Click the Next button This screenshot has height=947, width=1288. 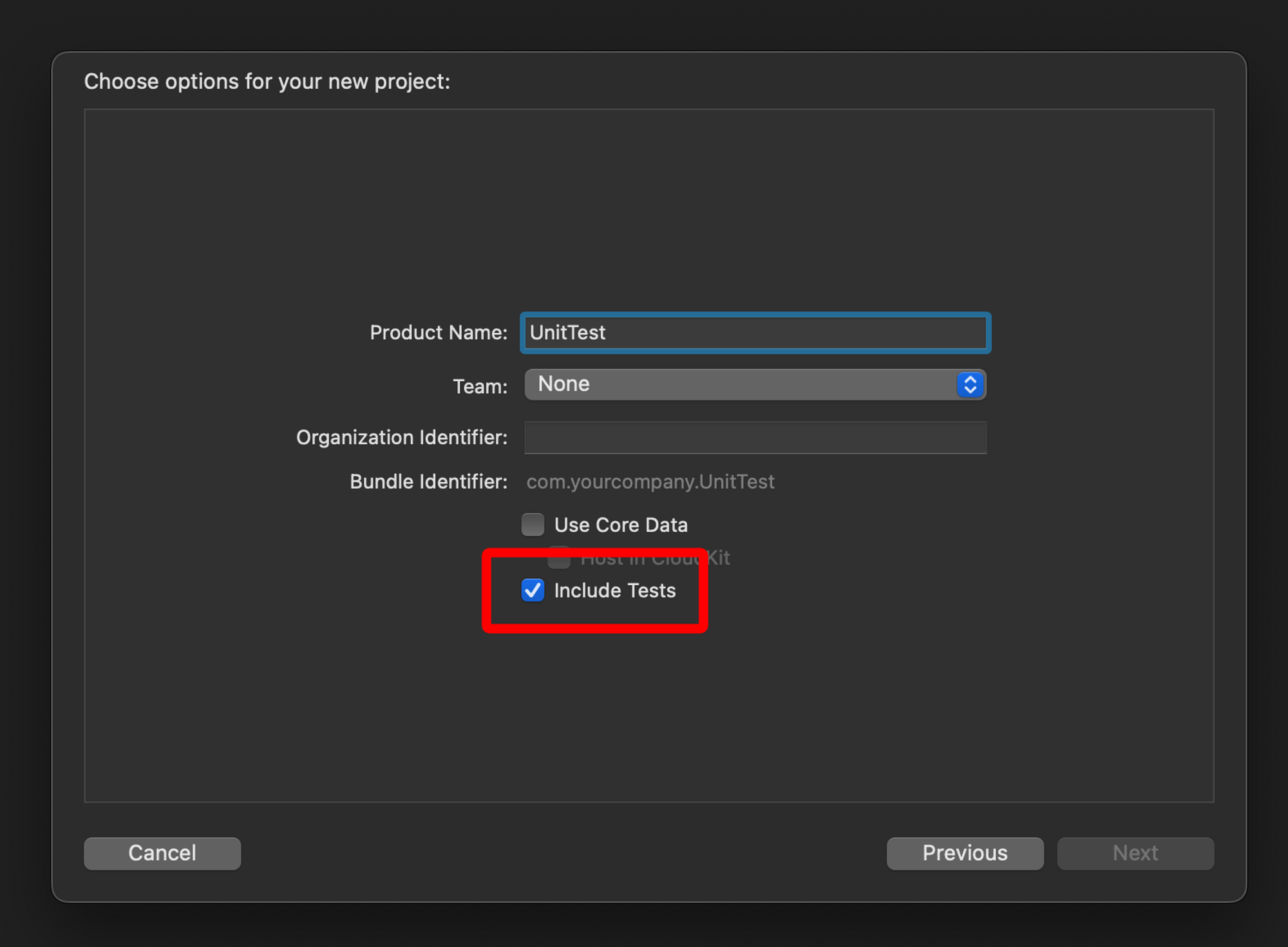[1135, 853]
